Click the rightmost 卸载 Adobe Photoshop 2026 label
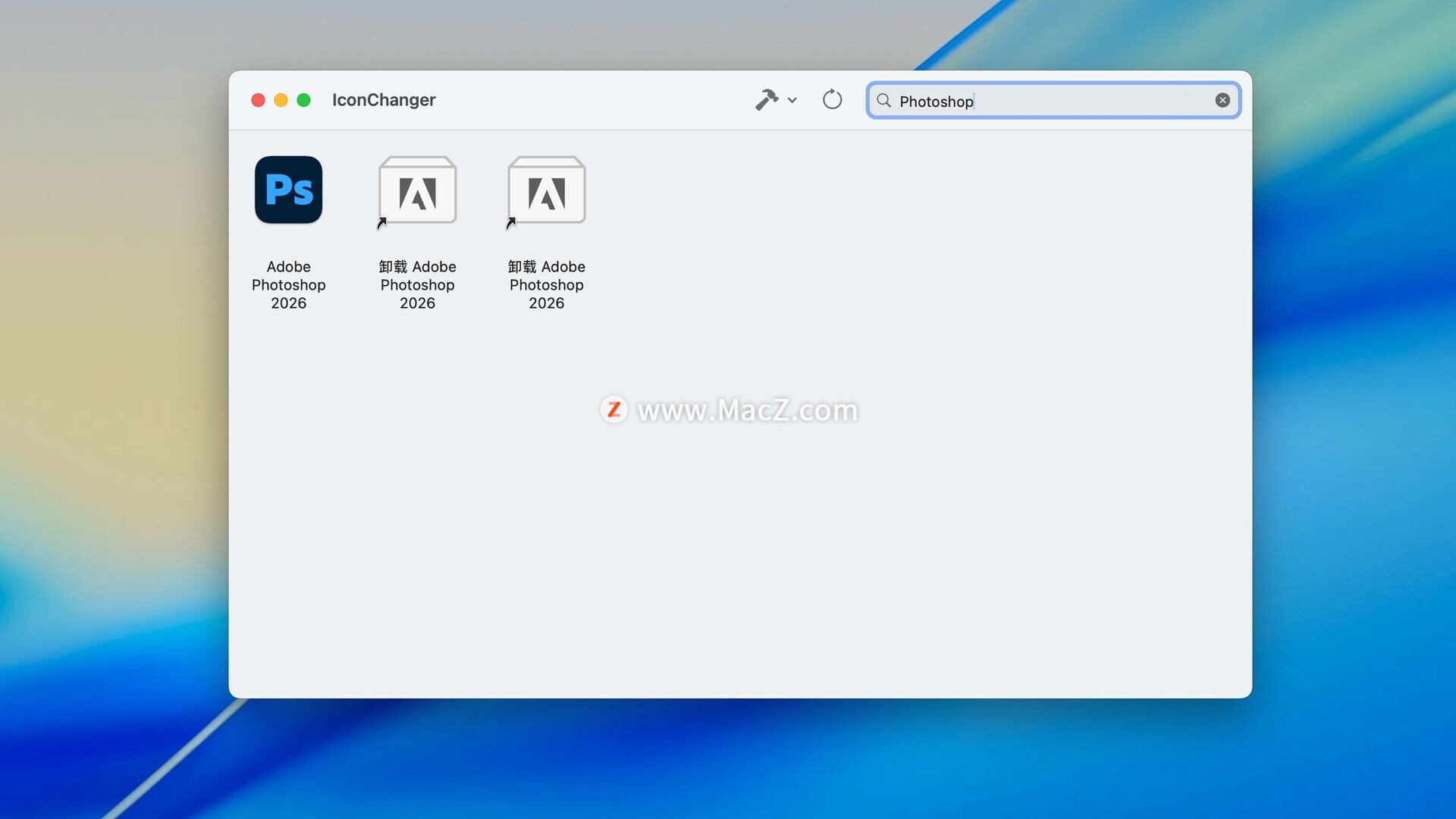The width and height of the screenshot is (1456, 819). 546,284
